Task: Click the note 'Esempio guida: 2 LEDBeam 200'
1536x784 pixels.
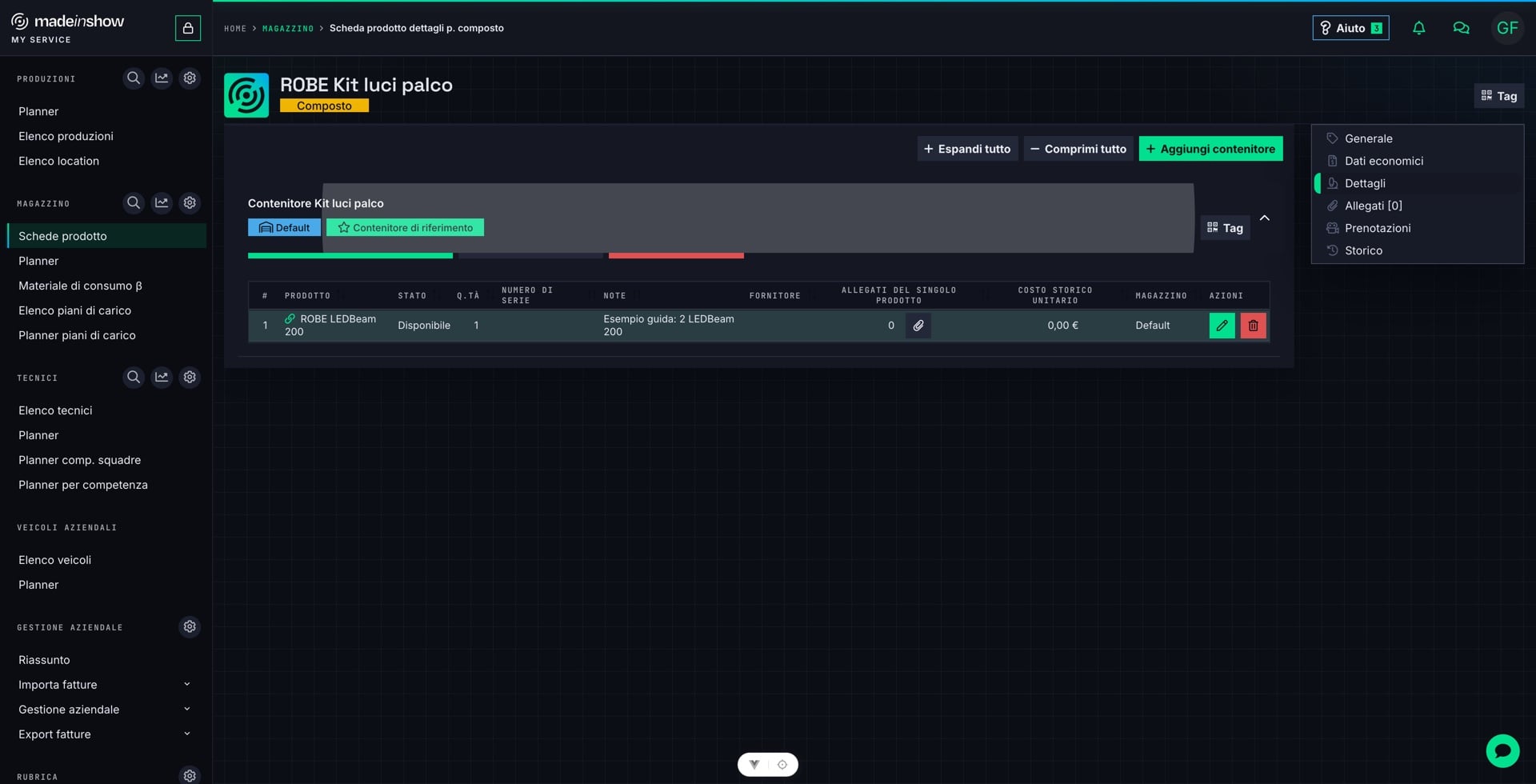Action: [x=669, y=326]
